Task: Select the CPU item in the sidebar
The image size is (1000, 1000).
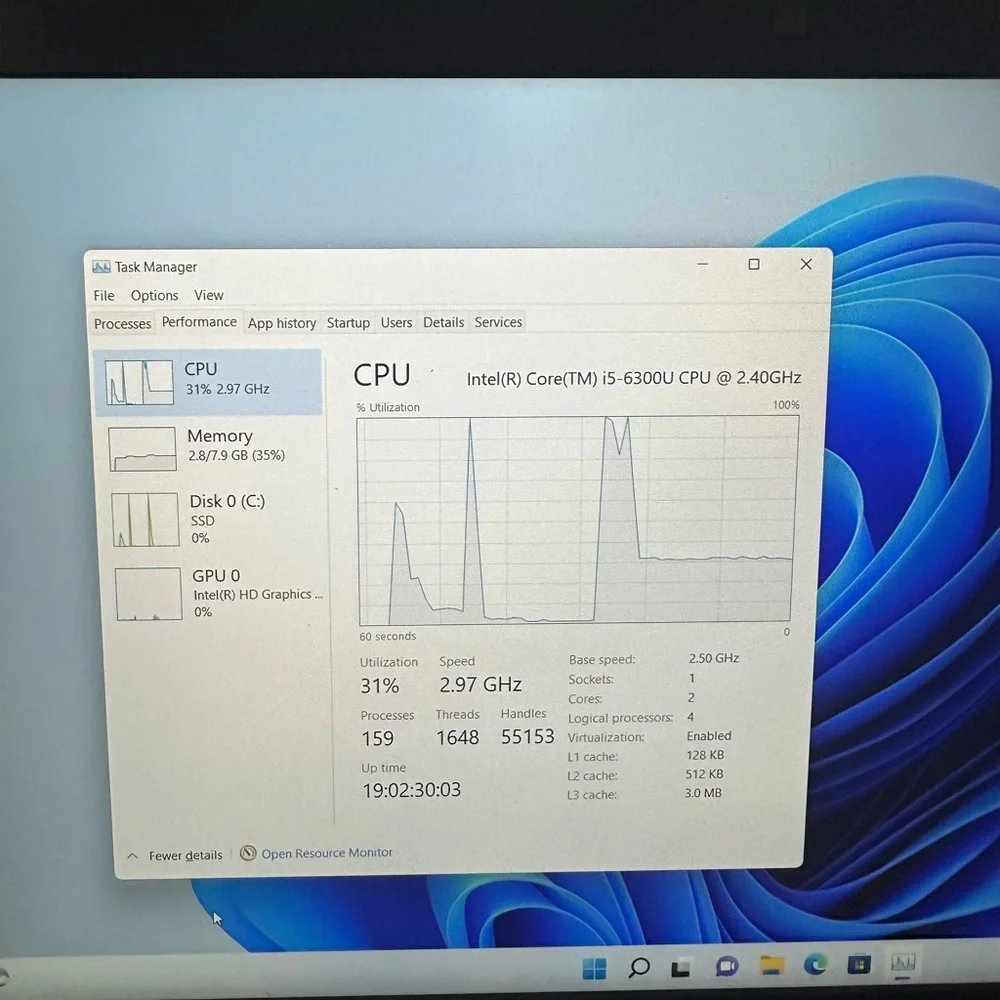Action: click(x=208, y=382)
